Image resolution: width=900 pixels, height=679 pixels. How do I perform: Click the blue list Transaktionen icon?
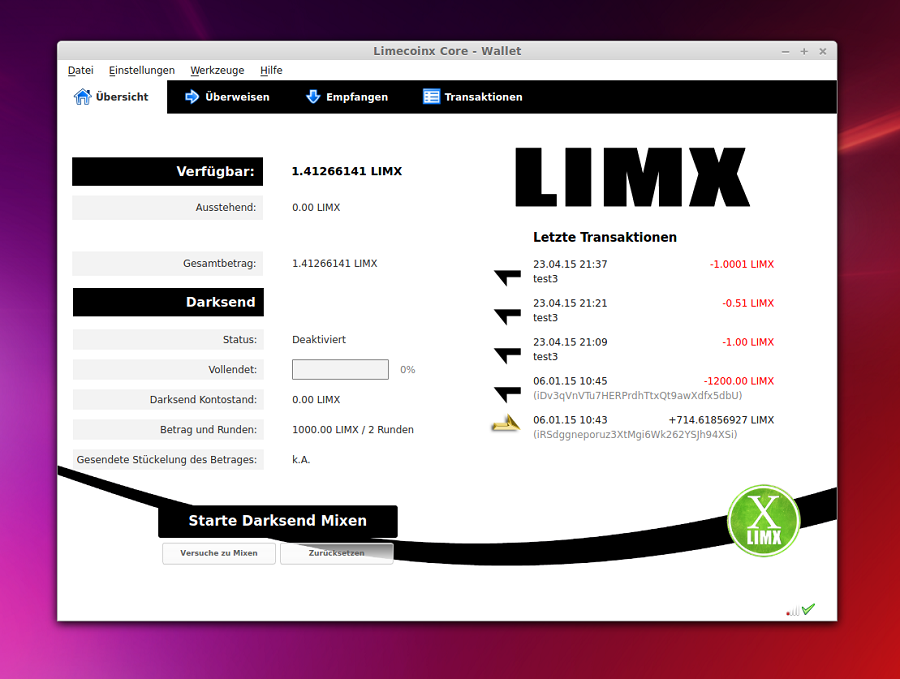[431, 96]
